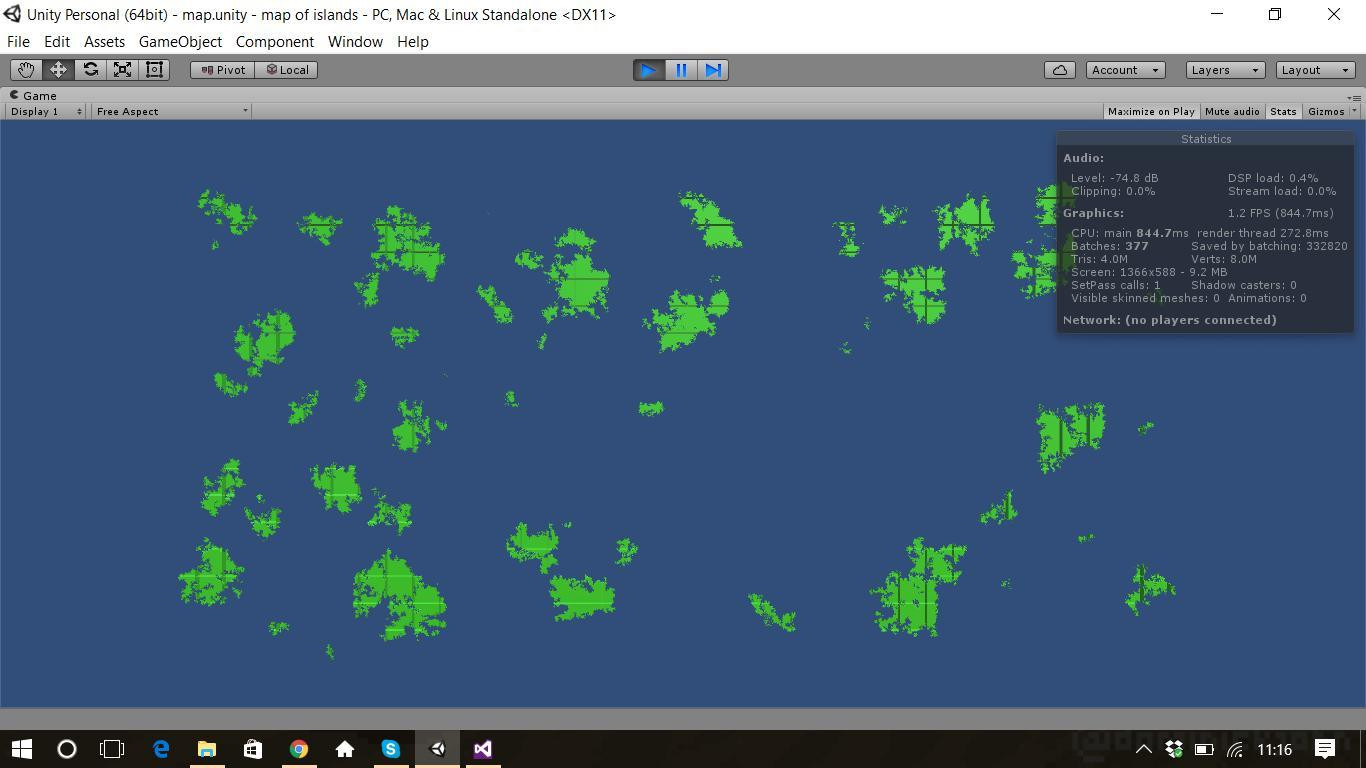Toggle Gizmos in Game view

pos(1326,111)
